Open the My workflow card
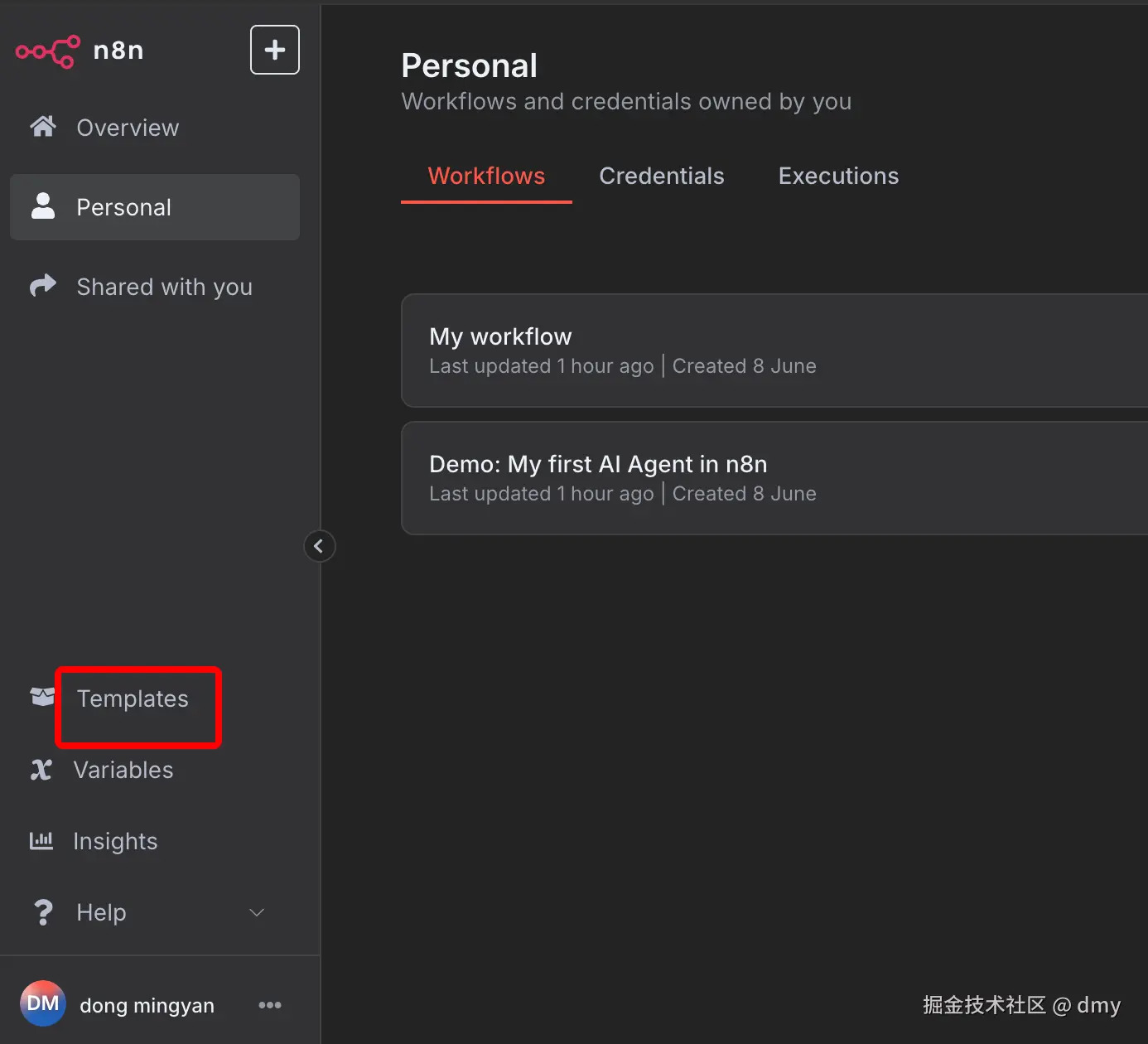 [774, 350]
